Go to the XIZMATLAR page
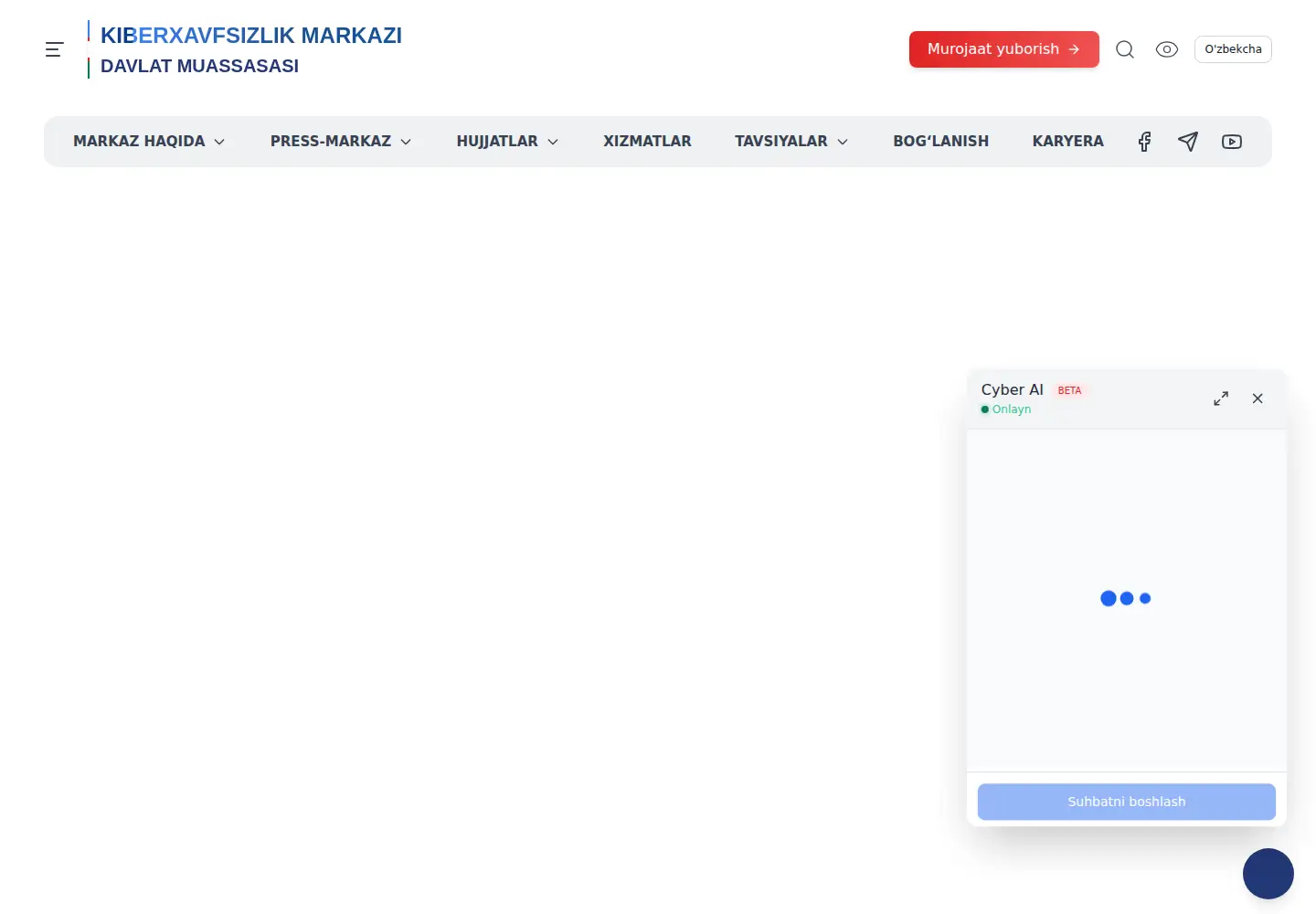1316x914 pixels. point(647,142)
